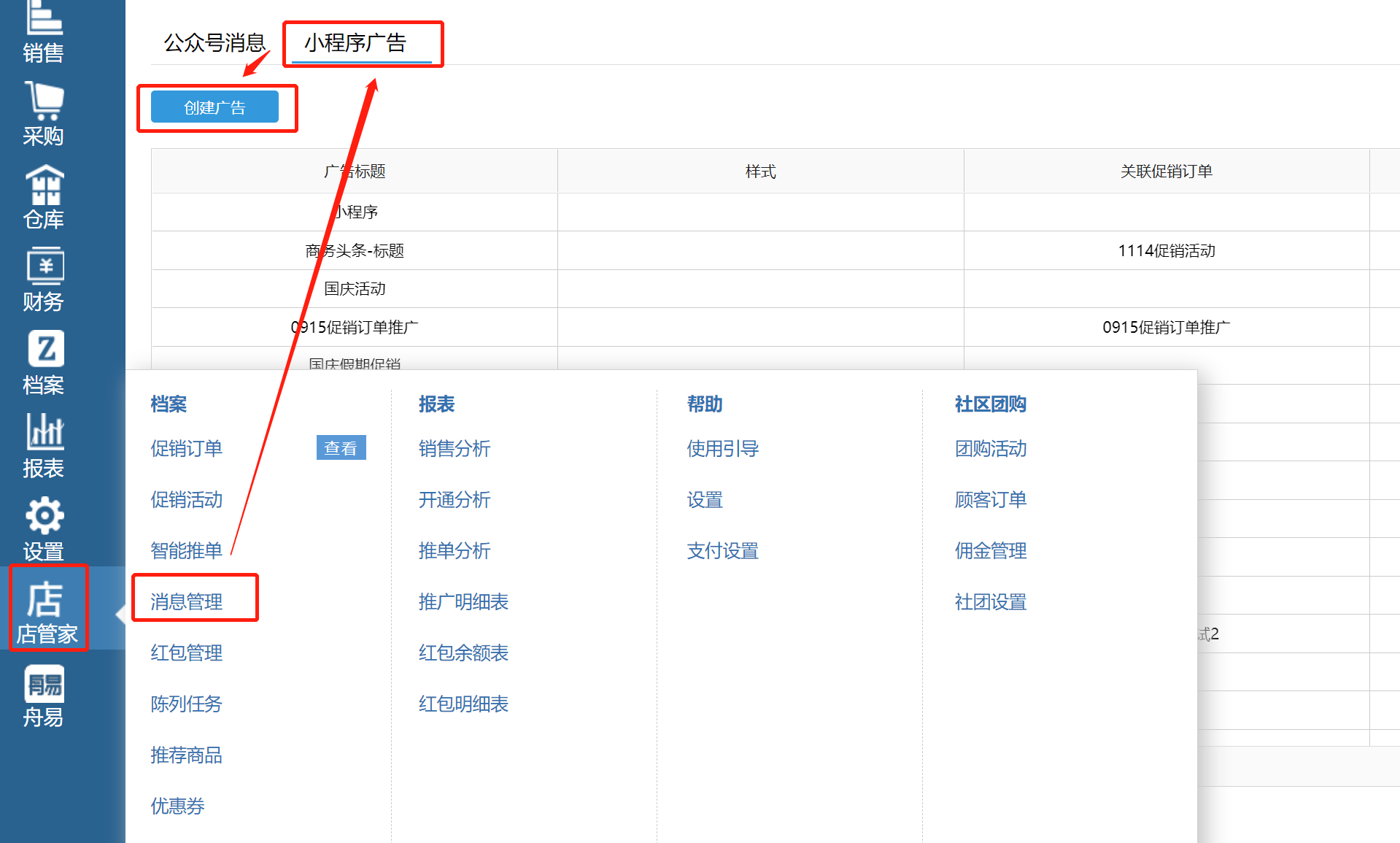Switch to the 公众号消息 tab

[214, 43]
